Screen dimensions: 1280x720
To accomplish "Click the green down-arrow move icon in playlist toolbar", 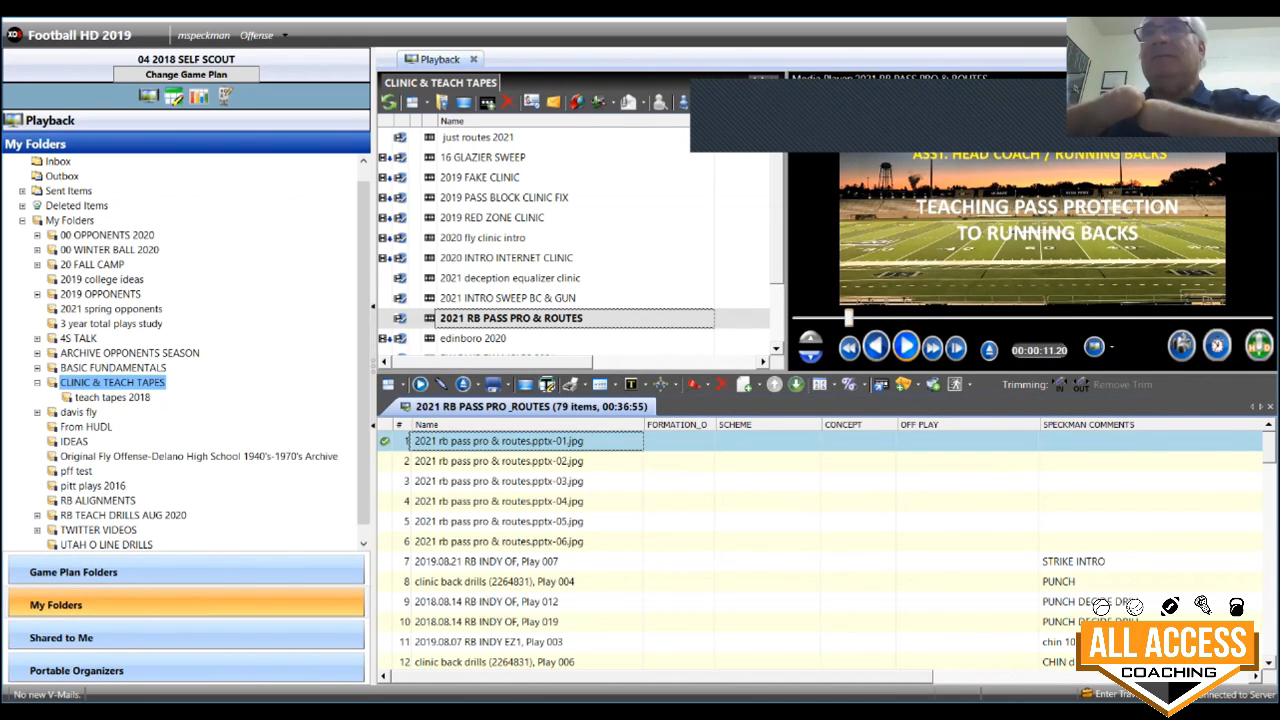I will tap(796, 385).
